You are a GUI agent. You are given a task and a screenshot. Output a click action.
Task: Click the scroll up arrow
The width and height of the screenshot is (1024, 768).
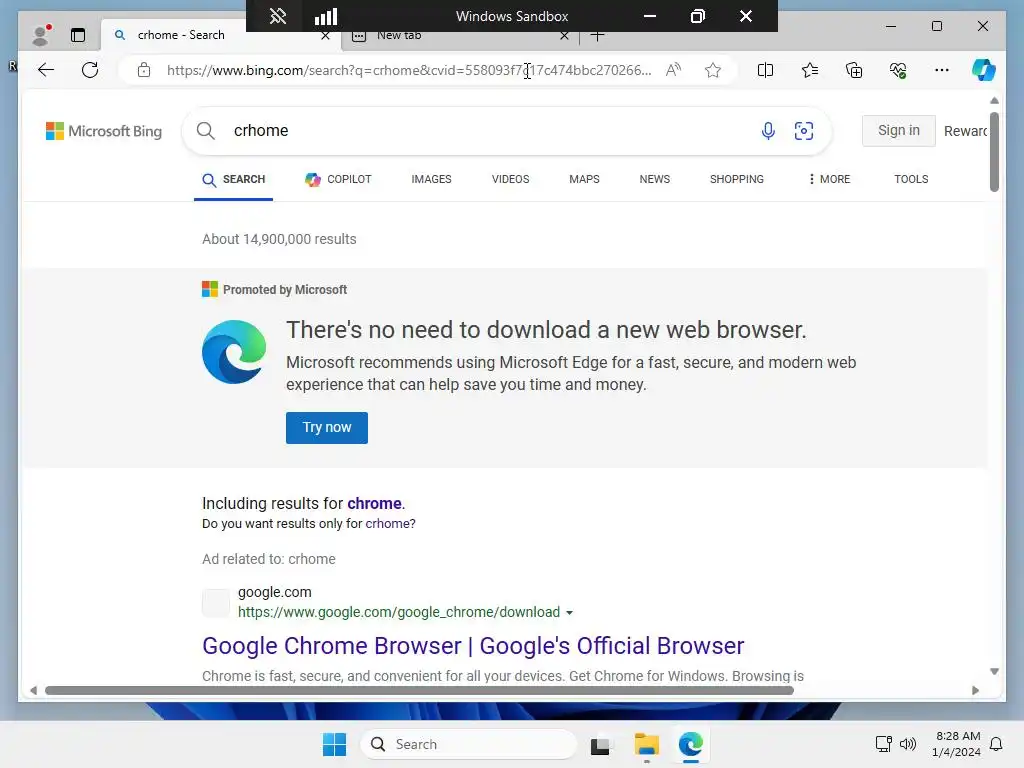coord(994,101)
